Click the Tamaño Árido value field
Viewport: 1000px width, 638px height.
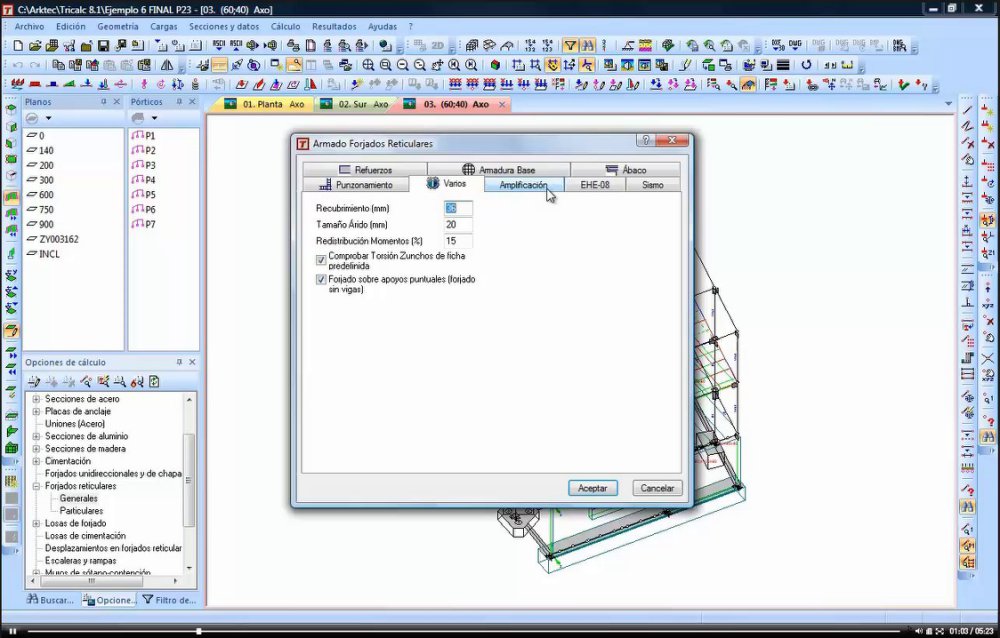458,225
